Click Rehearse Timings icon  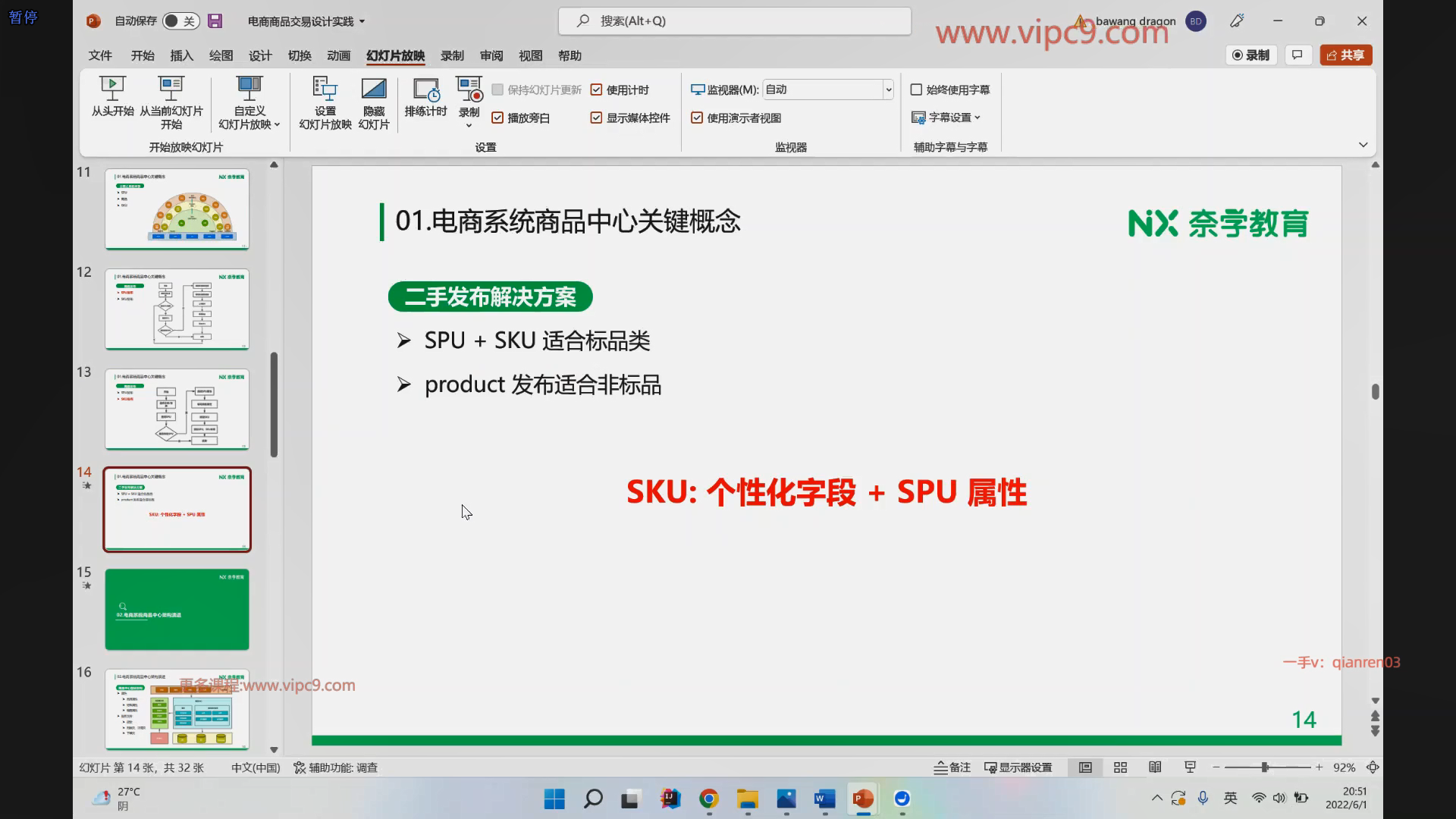(x=425, y=89)
